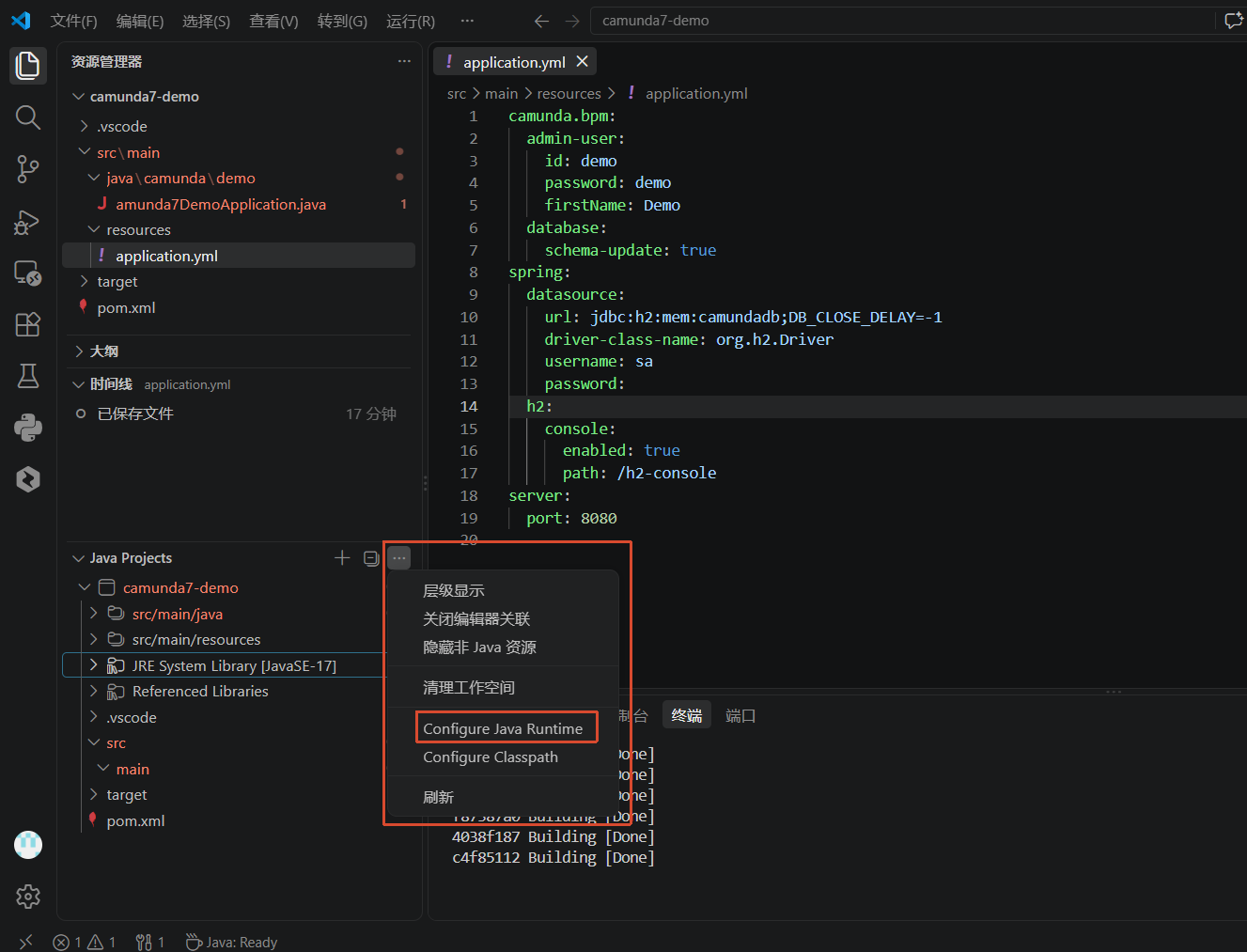Choose Configure Classpath from context menu
Viewport: 1247px width, 952px height.
[x=491, y=757]
